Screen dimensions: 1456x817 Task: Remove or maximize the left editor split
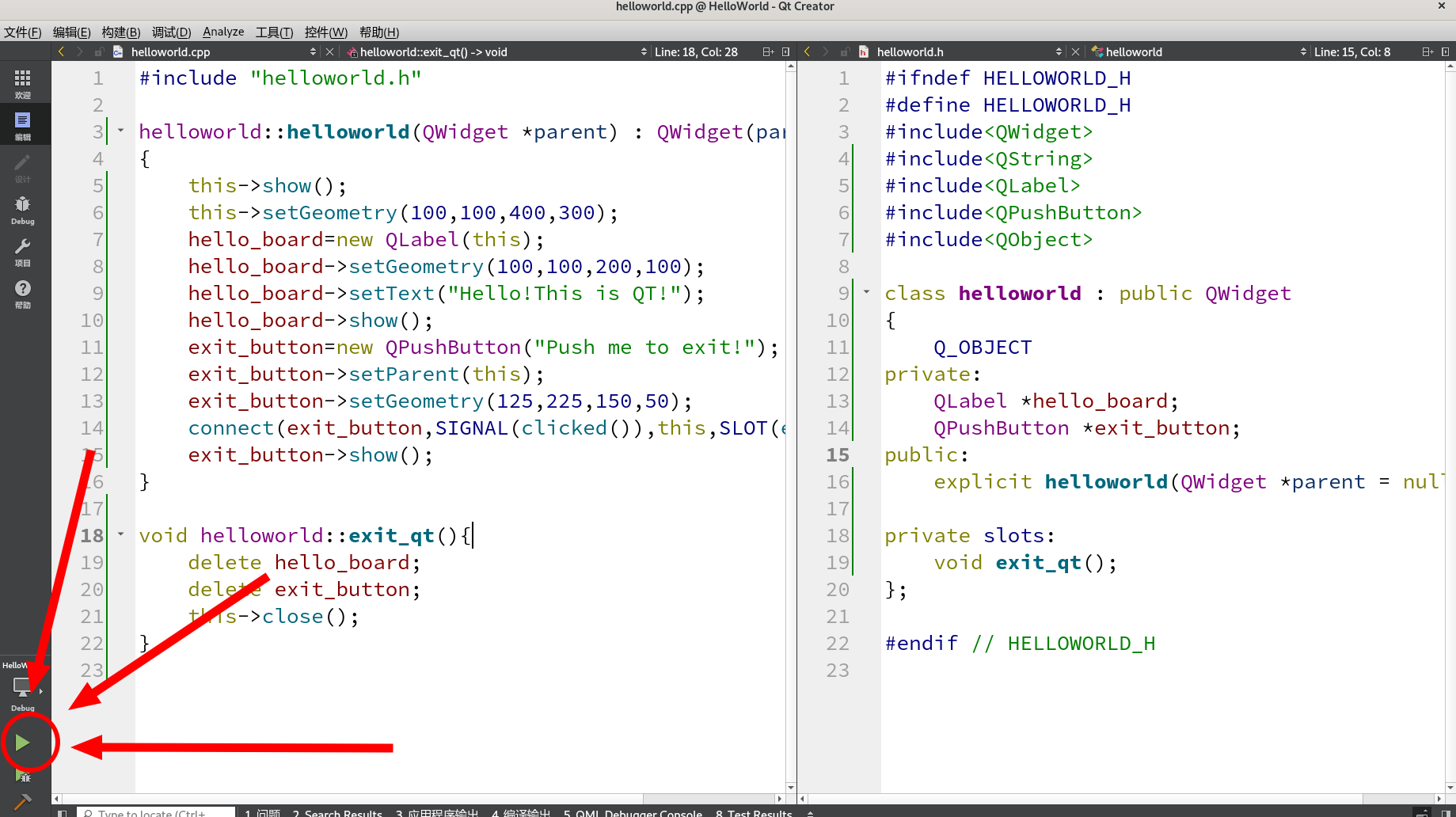[785, 51]
